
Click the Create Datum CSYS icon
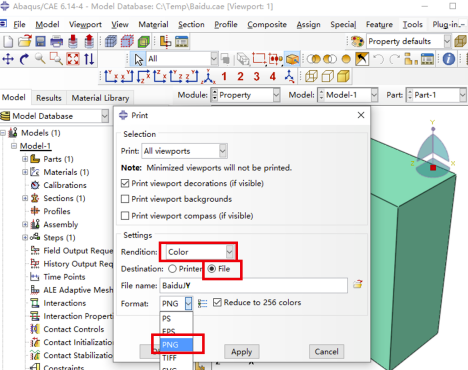(289, 77)
